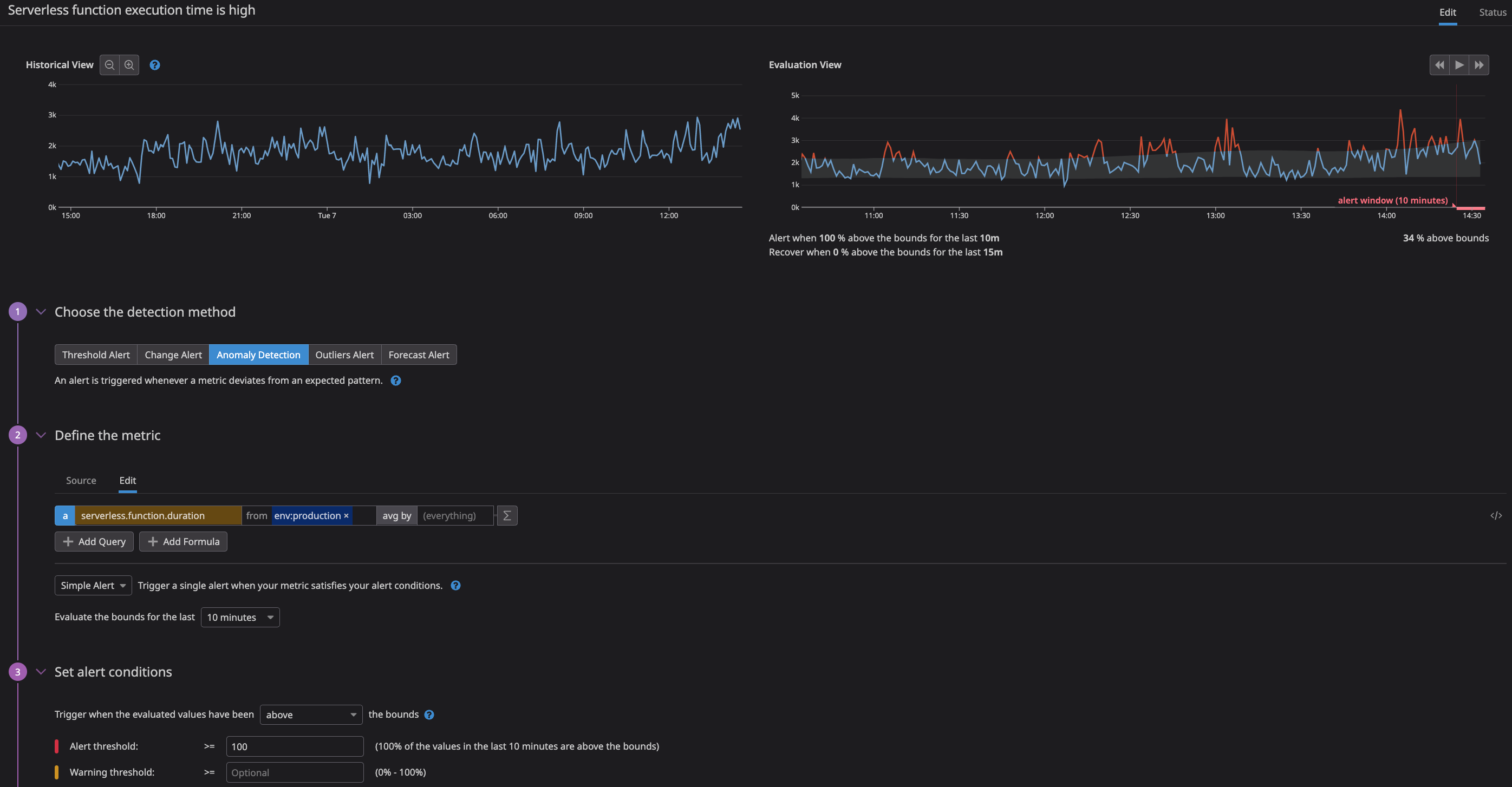Click the Warning threshold input field
The image size is (1512, 787).
click(x=295, y=772)
